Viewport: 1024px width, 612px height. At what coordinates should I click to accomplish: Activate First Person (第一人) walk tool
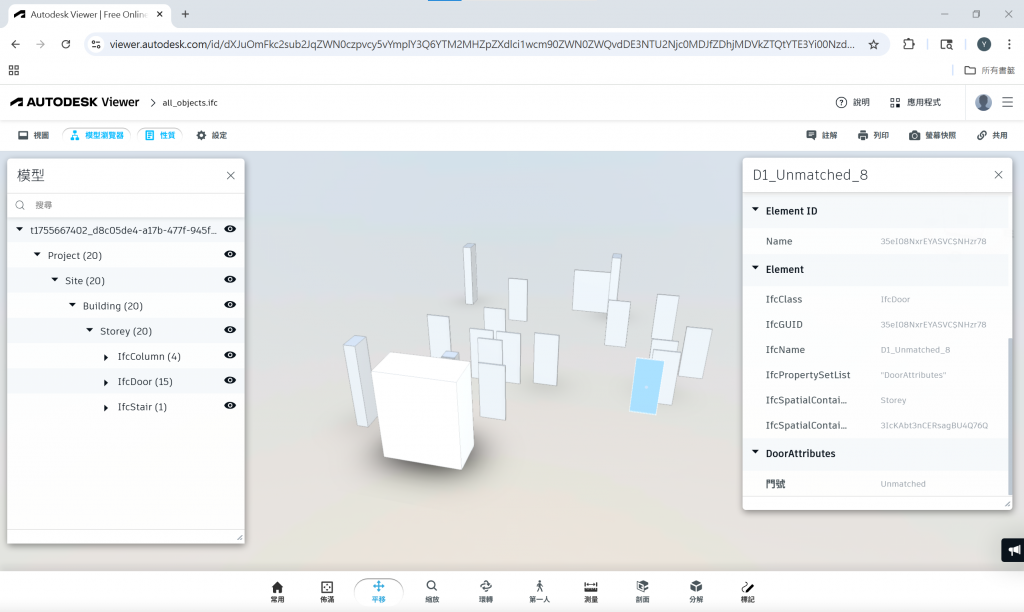point(539,591)
